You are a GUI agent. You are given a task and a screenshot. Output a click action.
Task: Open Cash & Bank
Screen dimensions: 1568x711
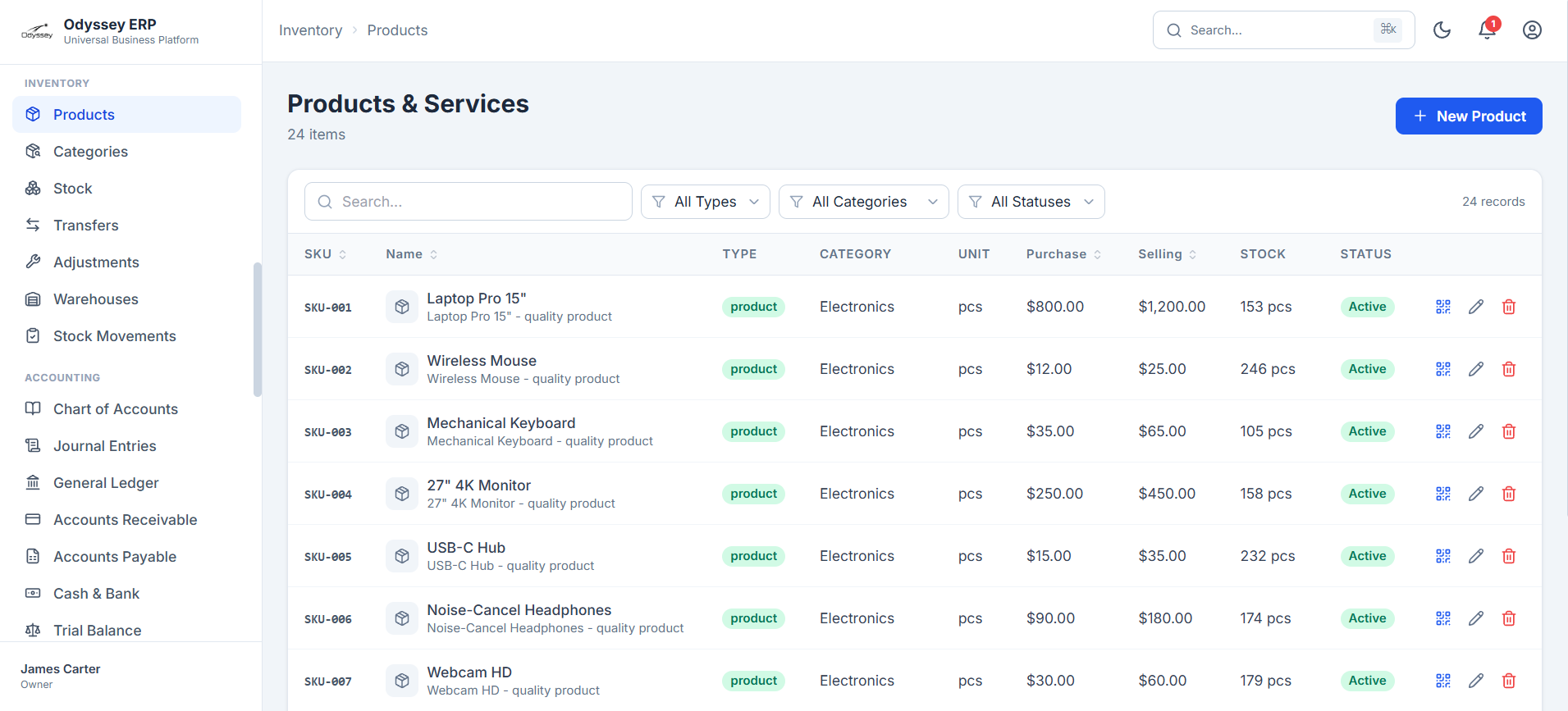pos(126,594)
